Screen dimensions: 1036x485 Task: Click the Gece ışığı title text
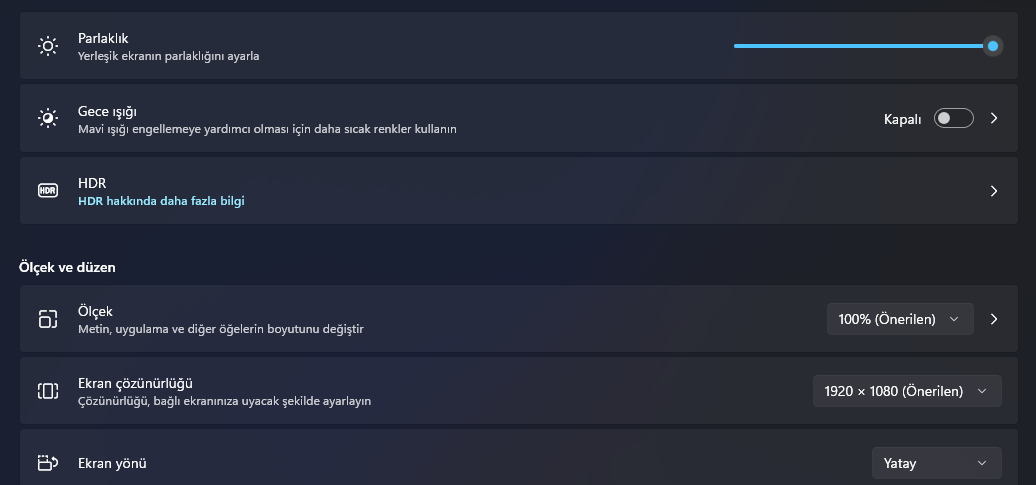point(106,111)
